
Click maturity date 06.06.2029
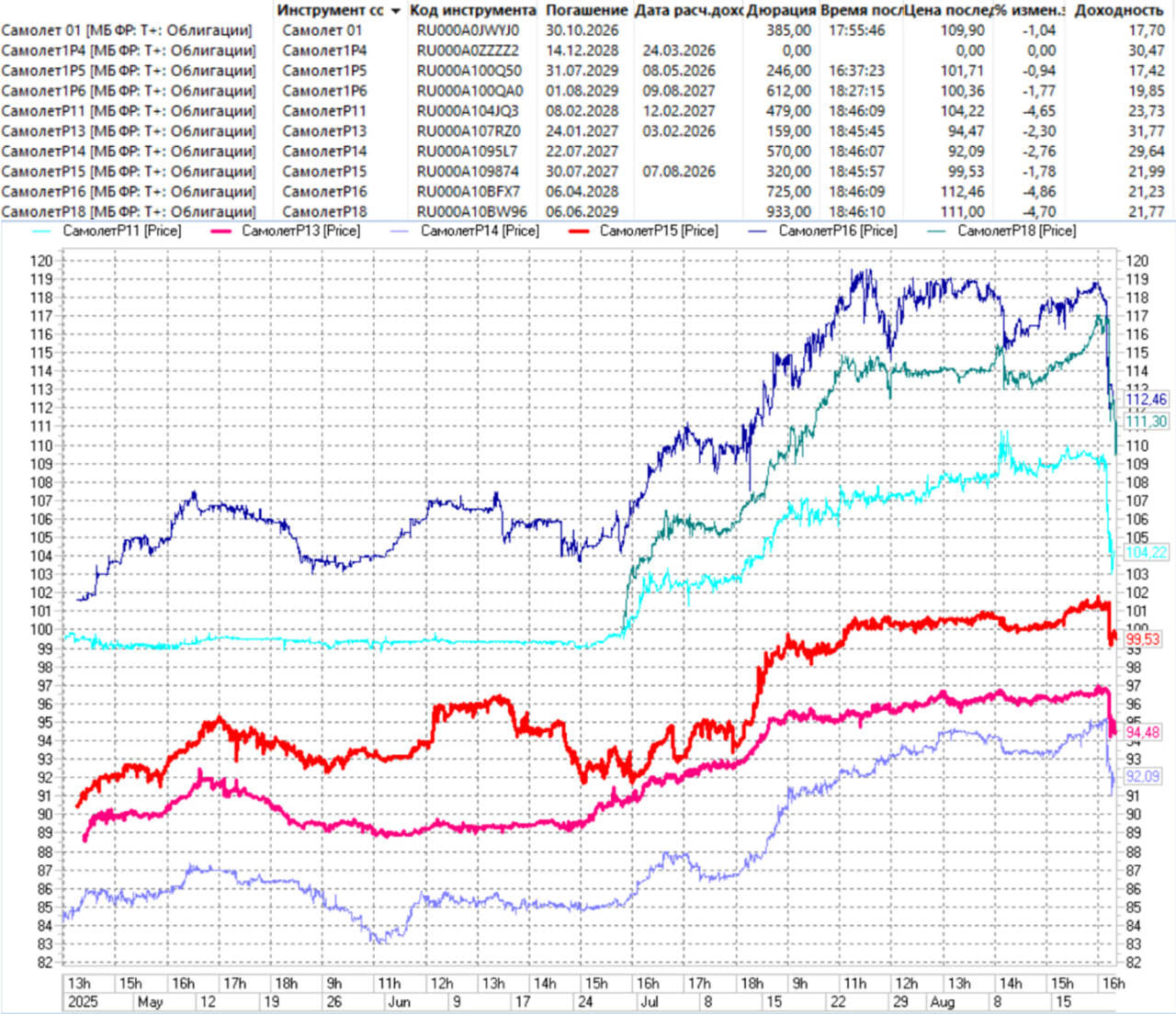pos(582,212)
